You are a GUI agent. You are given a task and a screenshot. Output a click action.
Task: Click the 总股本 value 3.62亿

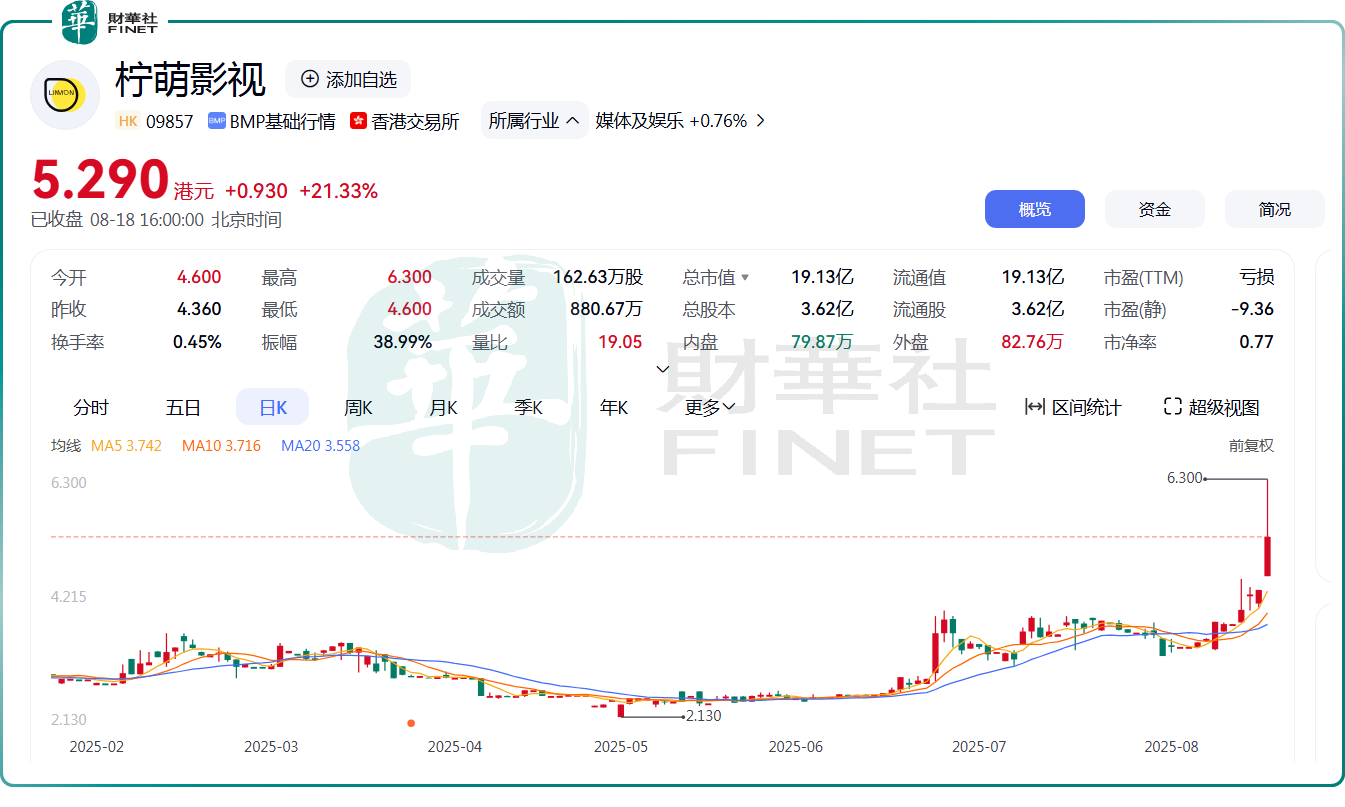(827, 310)
